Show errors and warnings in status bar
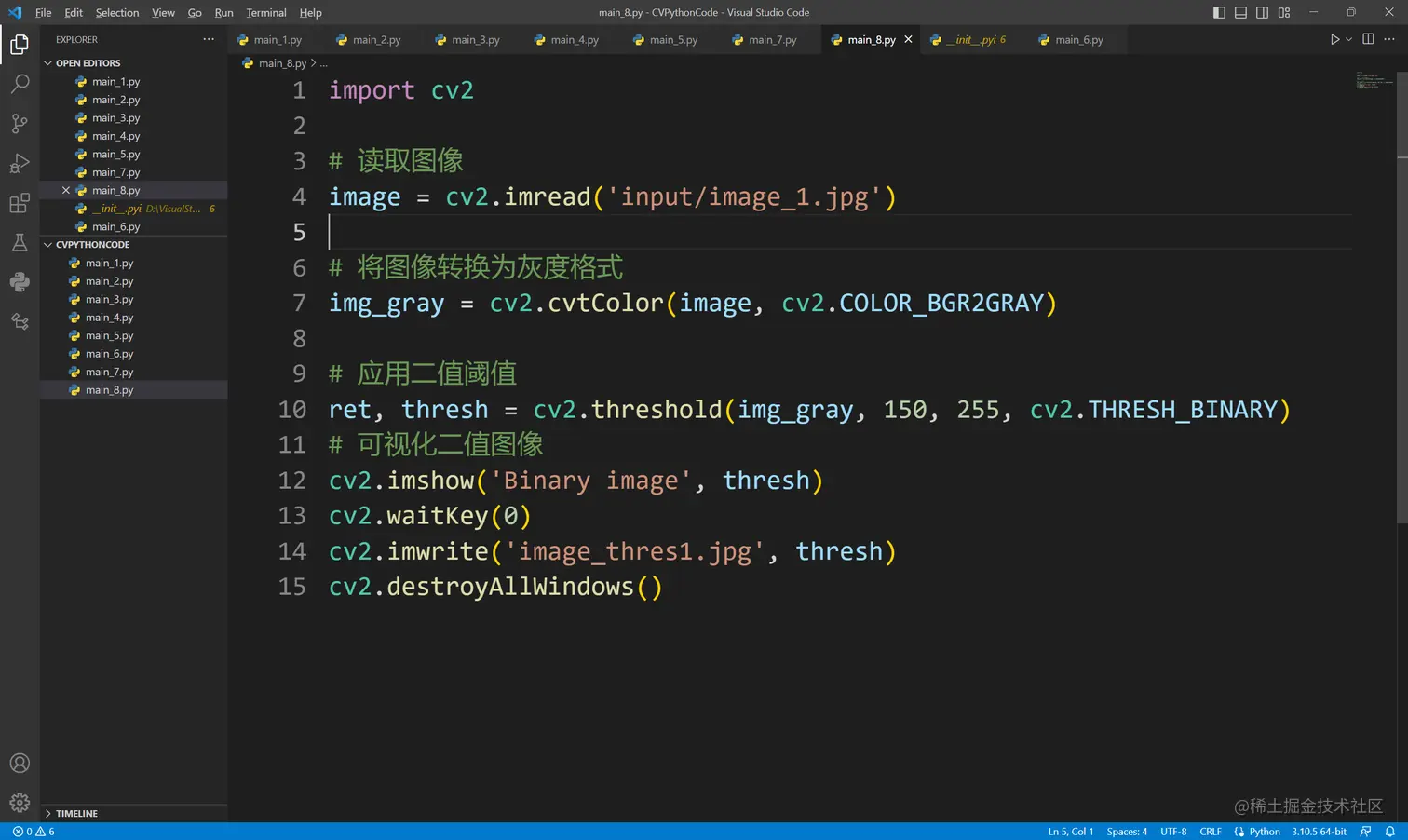 click(x=34, y=832)
